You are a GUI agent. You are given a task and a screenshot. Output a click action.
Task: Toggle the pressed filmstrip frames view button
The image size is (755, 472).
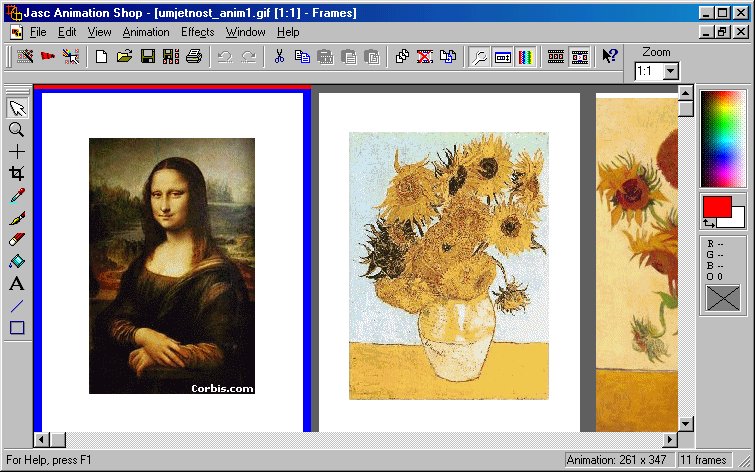tap(579, 57)
